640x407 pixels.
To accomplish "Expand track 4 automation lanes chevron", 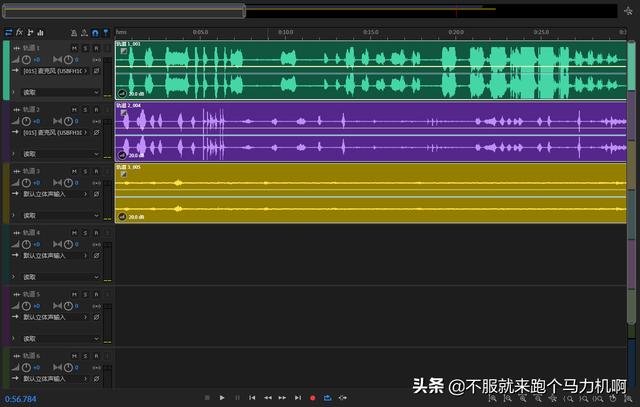I will pyautogui.click(x=13, y=277).
